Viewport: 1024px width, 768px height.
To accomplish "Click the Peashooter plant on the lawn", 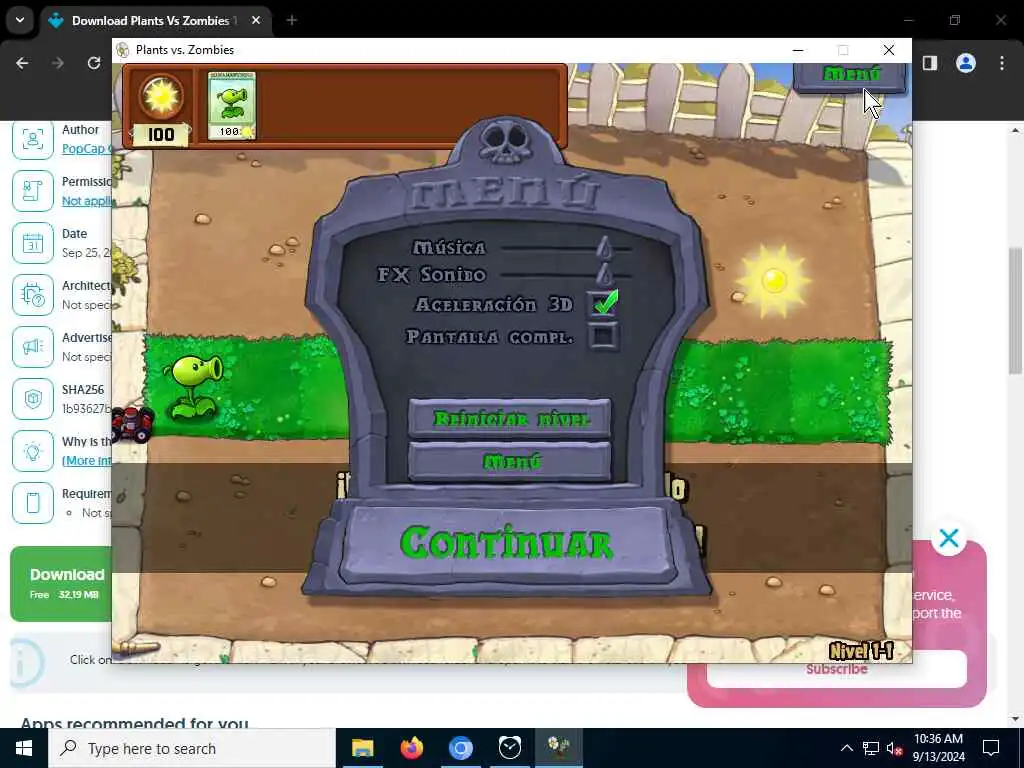I will (193, 385).
